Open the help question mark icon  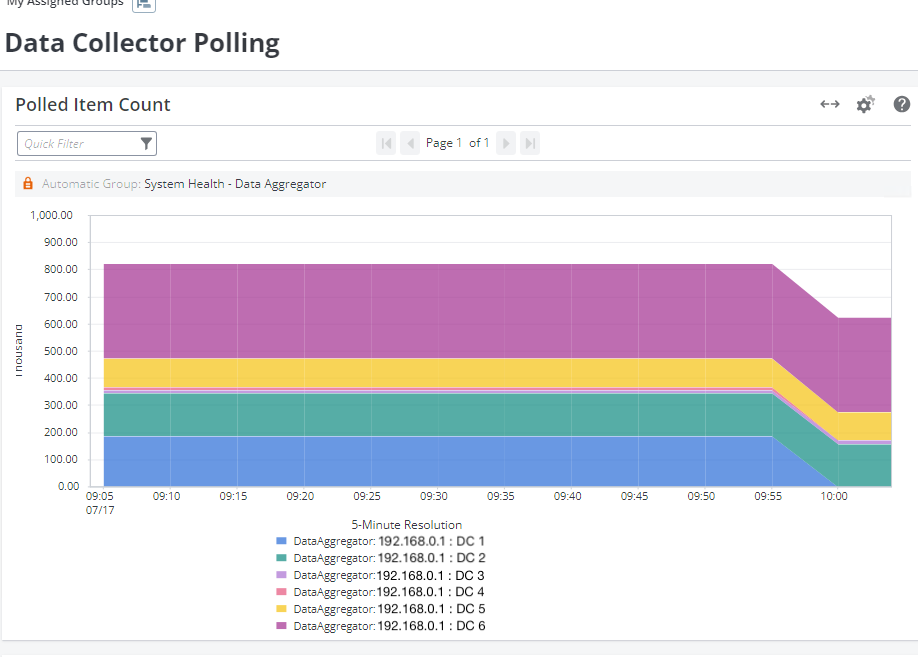click(902, 104)
